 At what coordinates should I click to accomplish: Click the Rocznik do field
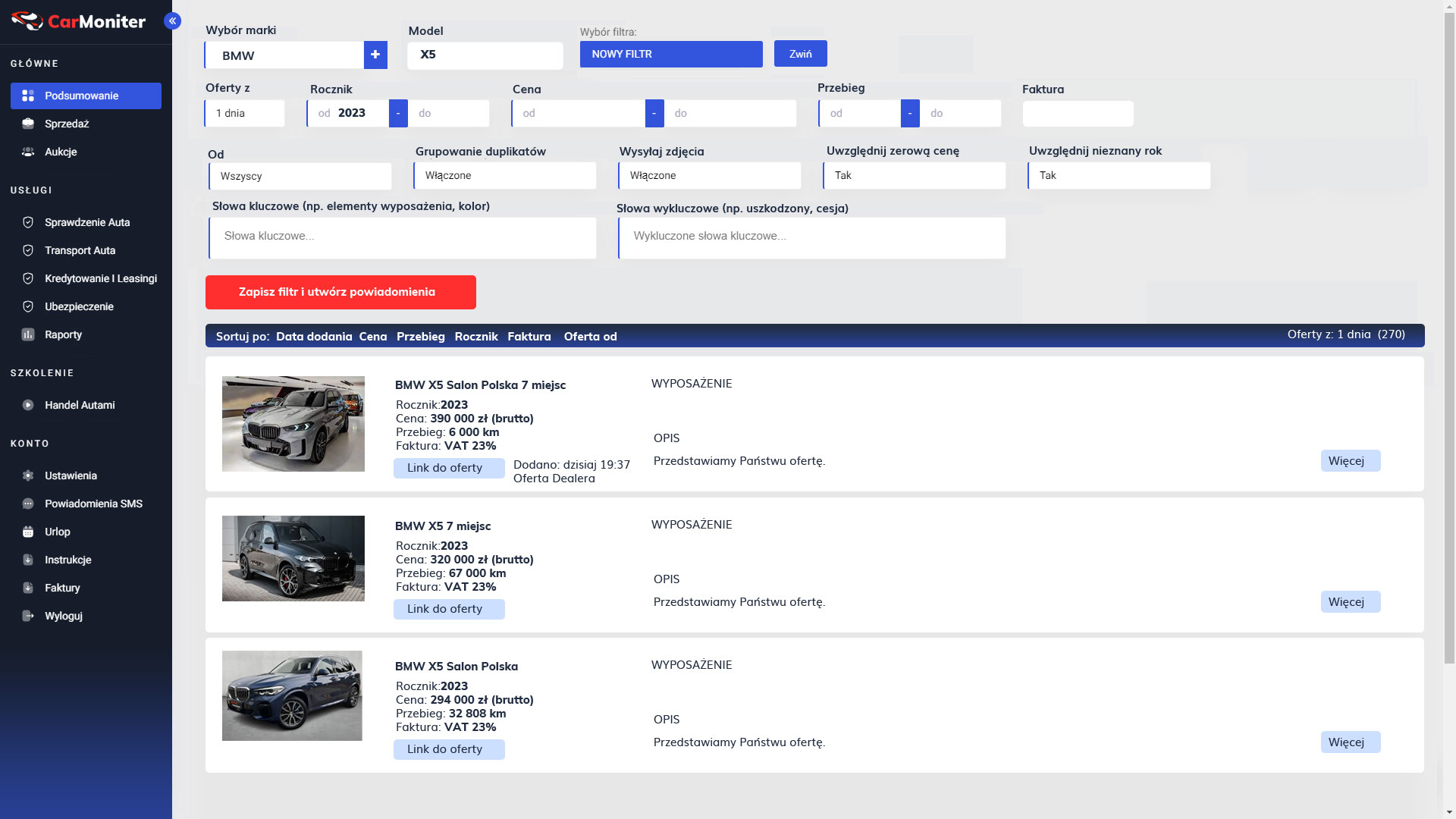click(x=449, y=113)
